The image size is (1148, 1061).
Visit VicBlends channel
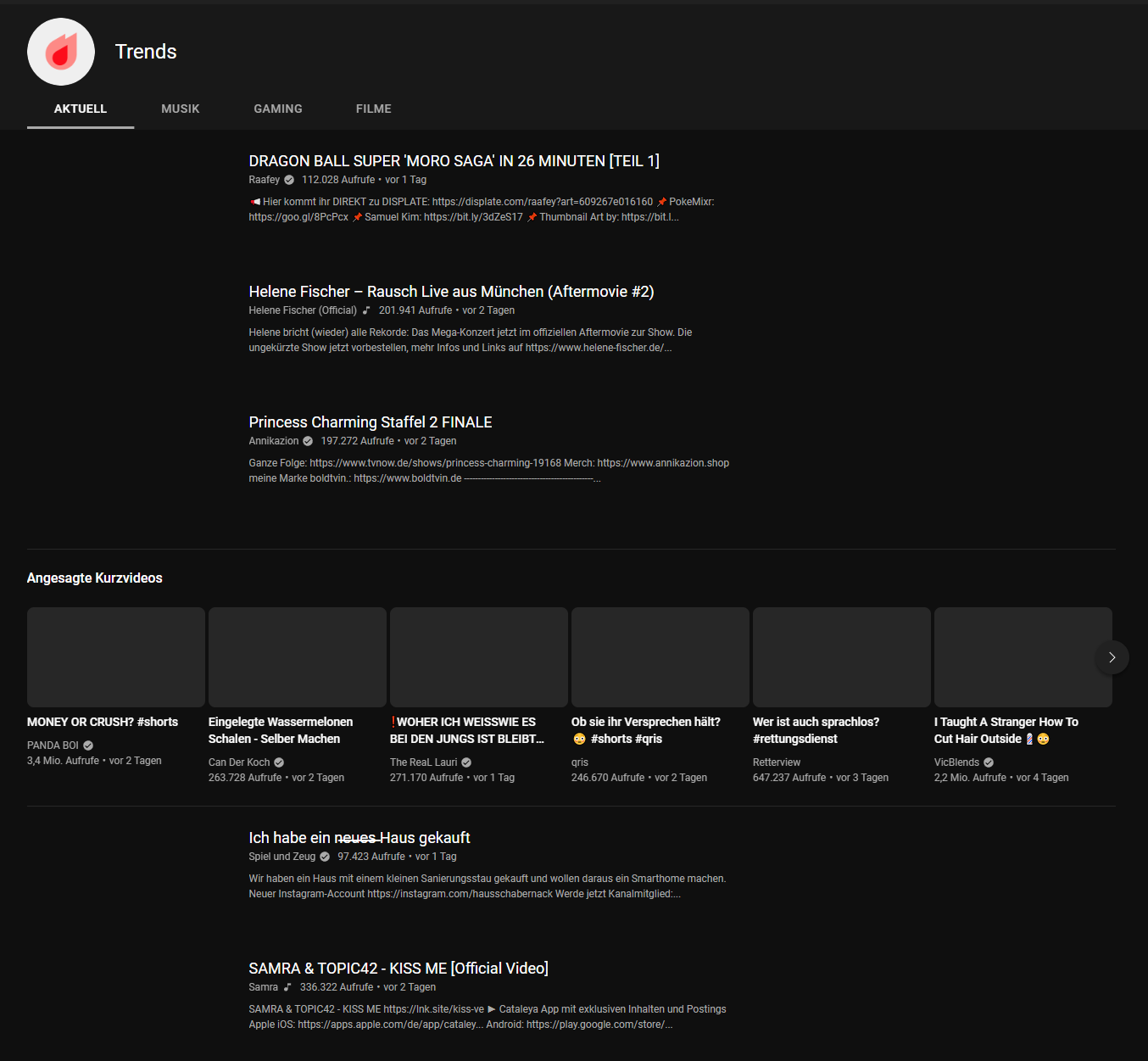pos(956,762)
